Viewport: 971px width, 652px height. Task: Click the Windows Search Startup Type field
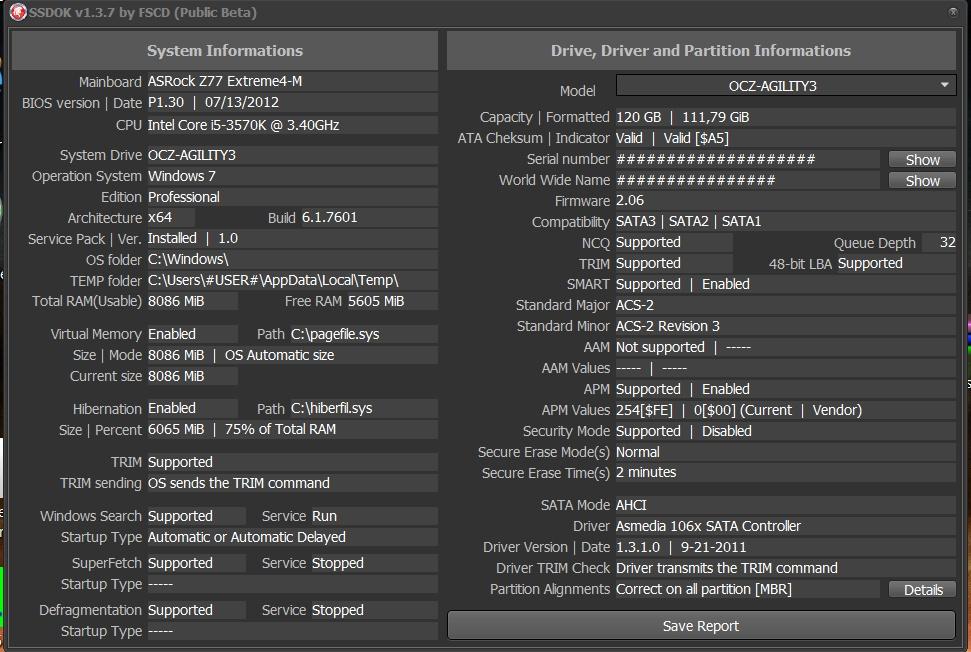click(290, 537)
